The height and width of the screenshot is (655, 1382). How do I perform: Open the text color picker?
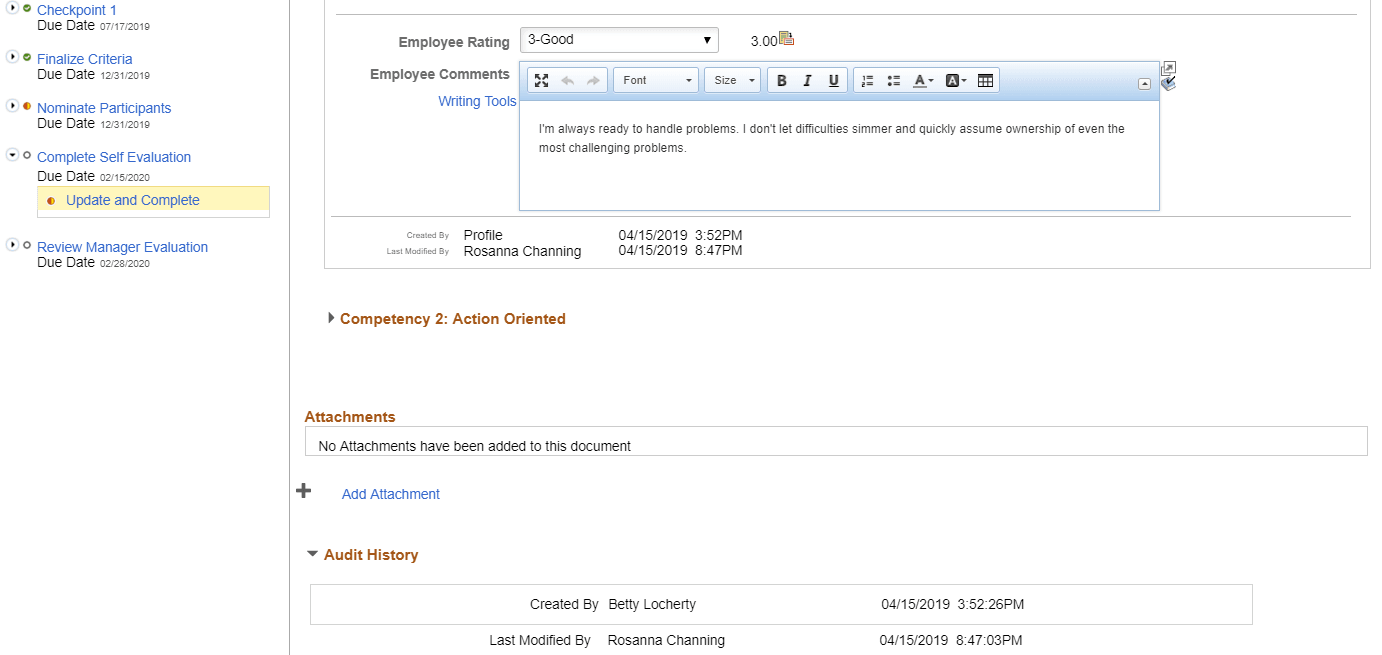924,81
